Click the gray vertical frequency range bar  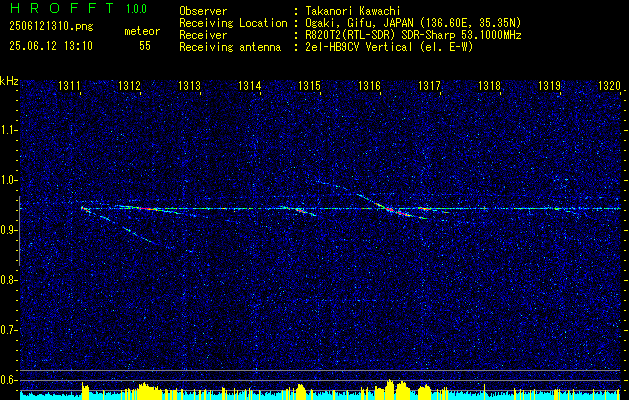(19, 231)
